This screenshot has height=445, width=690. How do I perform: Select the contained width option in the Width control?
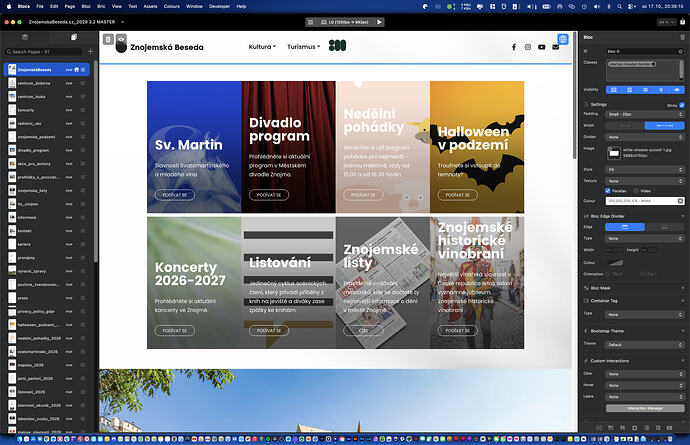point(625,126)
